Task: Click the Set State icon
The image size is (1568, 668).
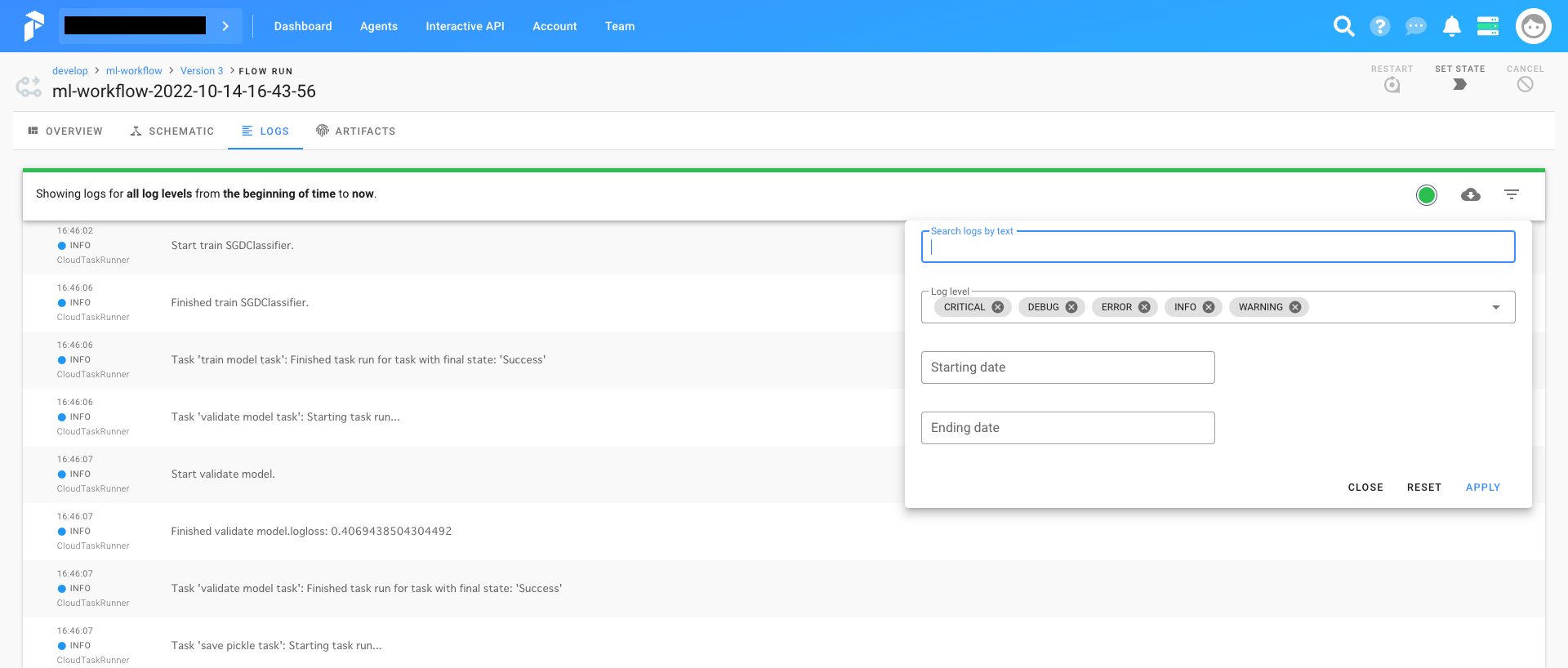Action: [1459, 84]
